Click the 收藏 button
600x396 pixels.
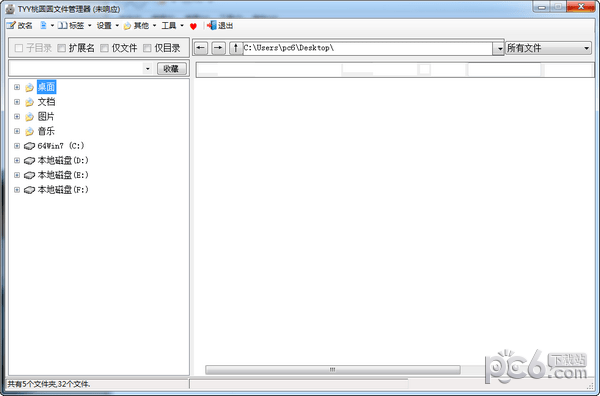pos(171,68)
